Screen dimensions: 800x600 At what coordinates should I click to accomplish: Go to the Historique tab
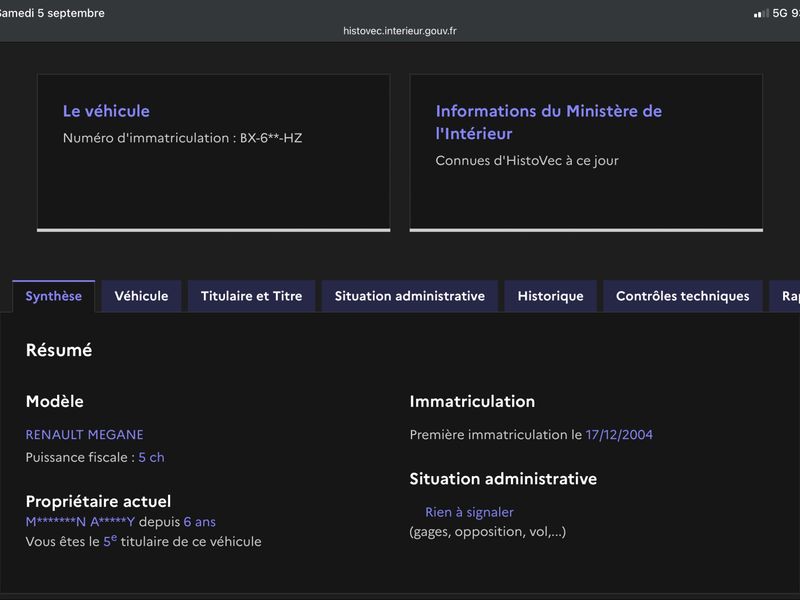click(x=551, y=296)
